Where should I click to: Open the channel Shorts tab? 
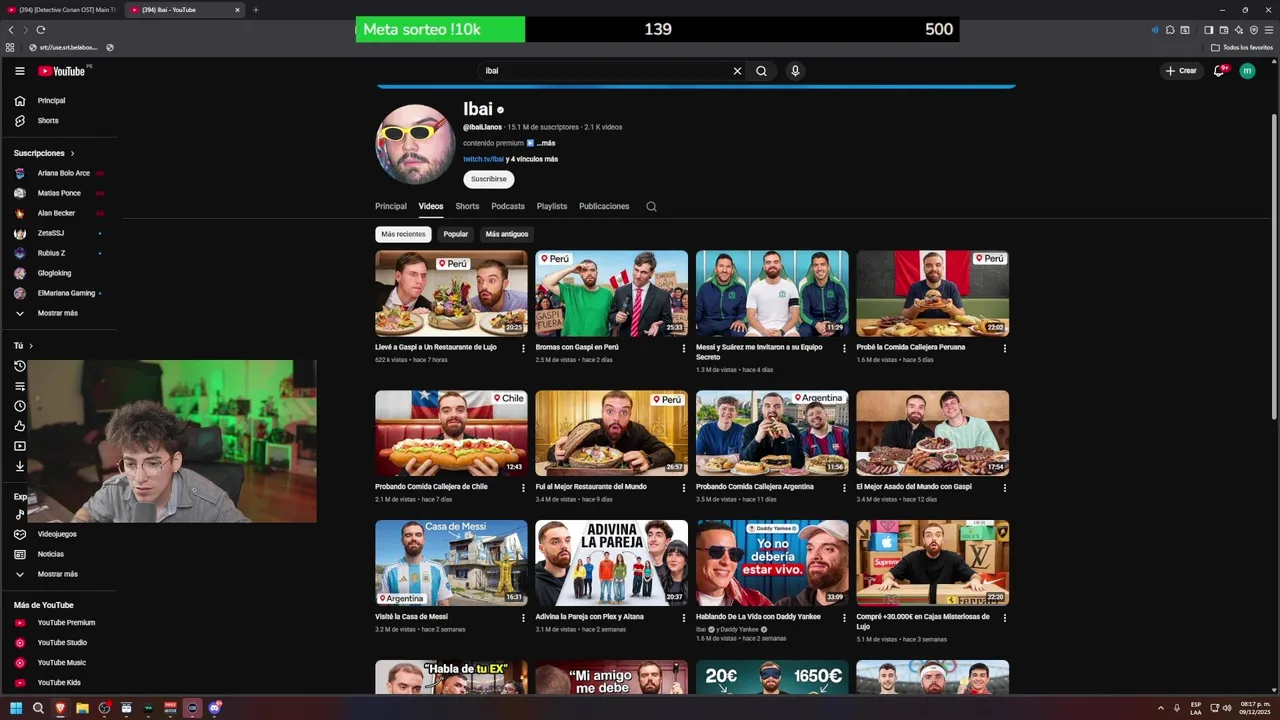pos(467,206)
